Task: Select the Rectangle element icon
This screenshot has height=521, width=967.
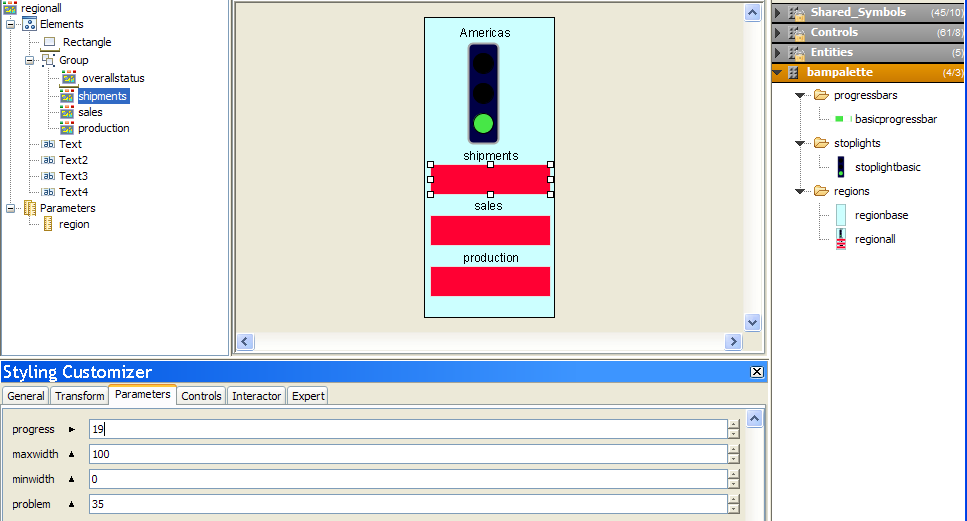Action: click(x=50, y=43)
